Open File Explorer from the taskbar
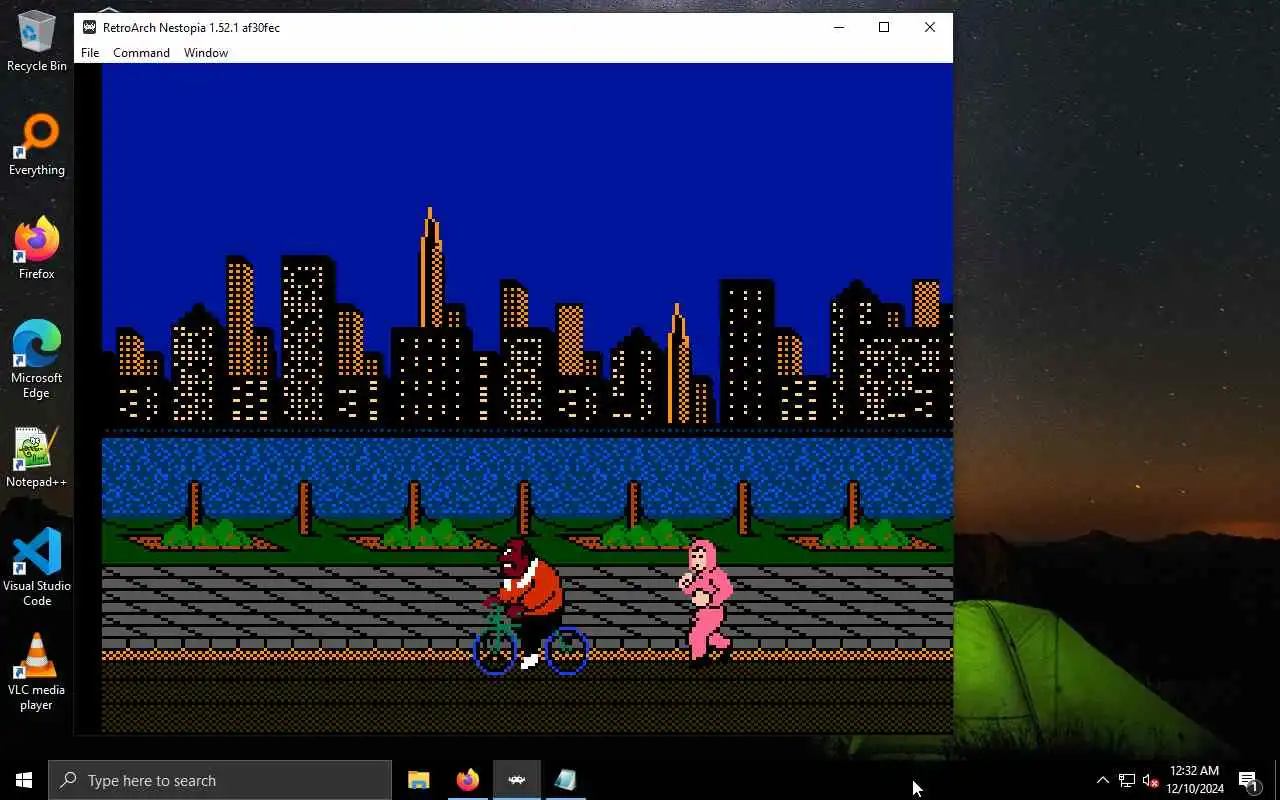The width and height of the screenshot is (1280, 800). tap(419, 780)
